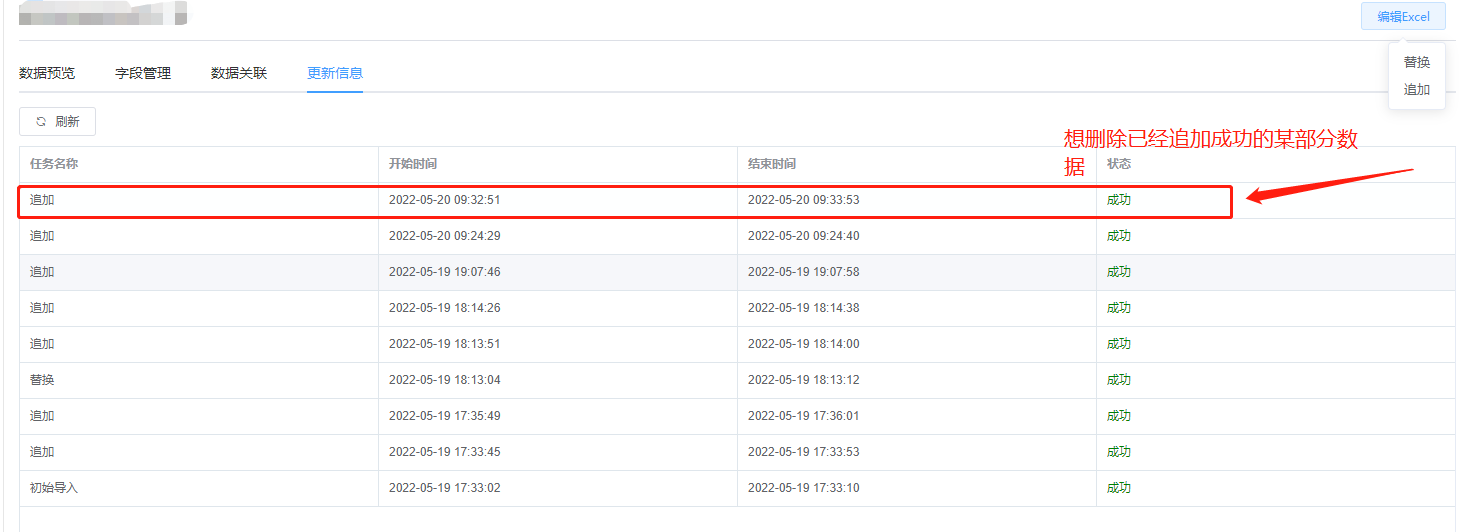The height and width of the screenshot is (532, 1471).
Task: Click end time 2022-05-19 18:13:12
Action: (x=804, y=380)
